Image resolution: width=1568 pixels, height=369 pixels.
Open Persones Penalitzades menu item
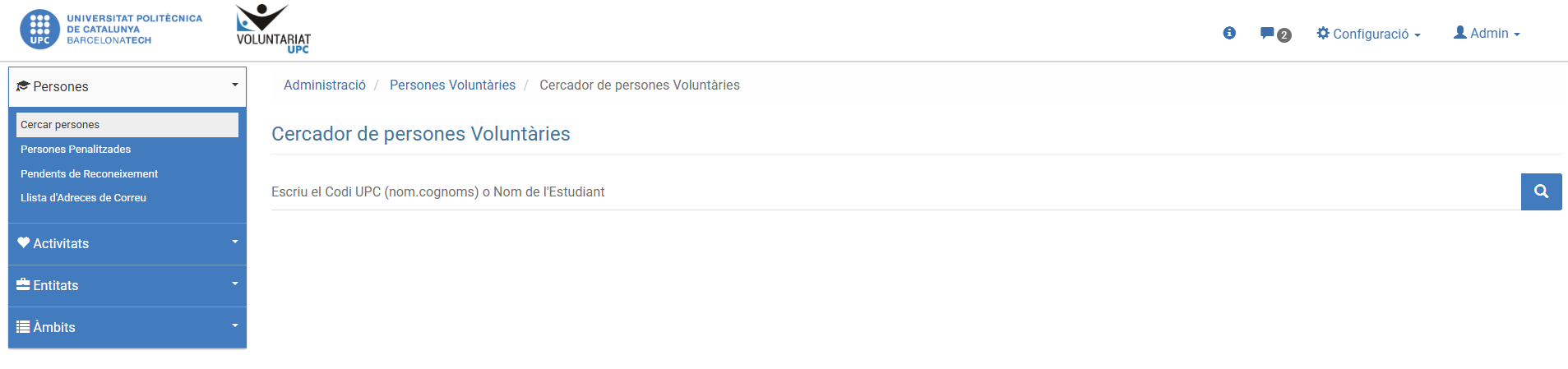click(x=76, y=150)
